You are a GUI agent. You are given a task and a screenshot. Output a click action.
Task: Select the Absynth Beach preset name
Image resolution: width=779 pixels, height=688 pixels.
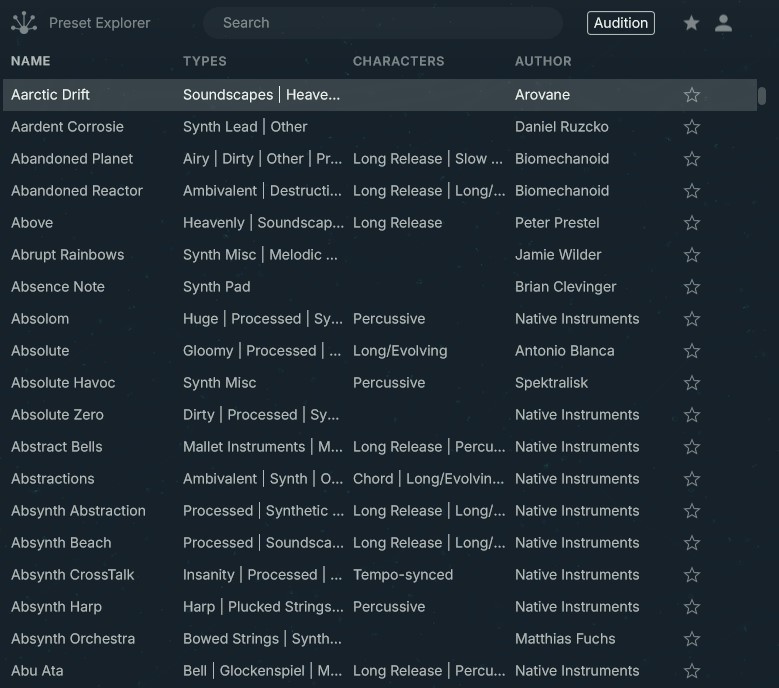(61, 543)
